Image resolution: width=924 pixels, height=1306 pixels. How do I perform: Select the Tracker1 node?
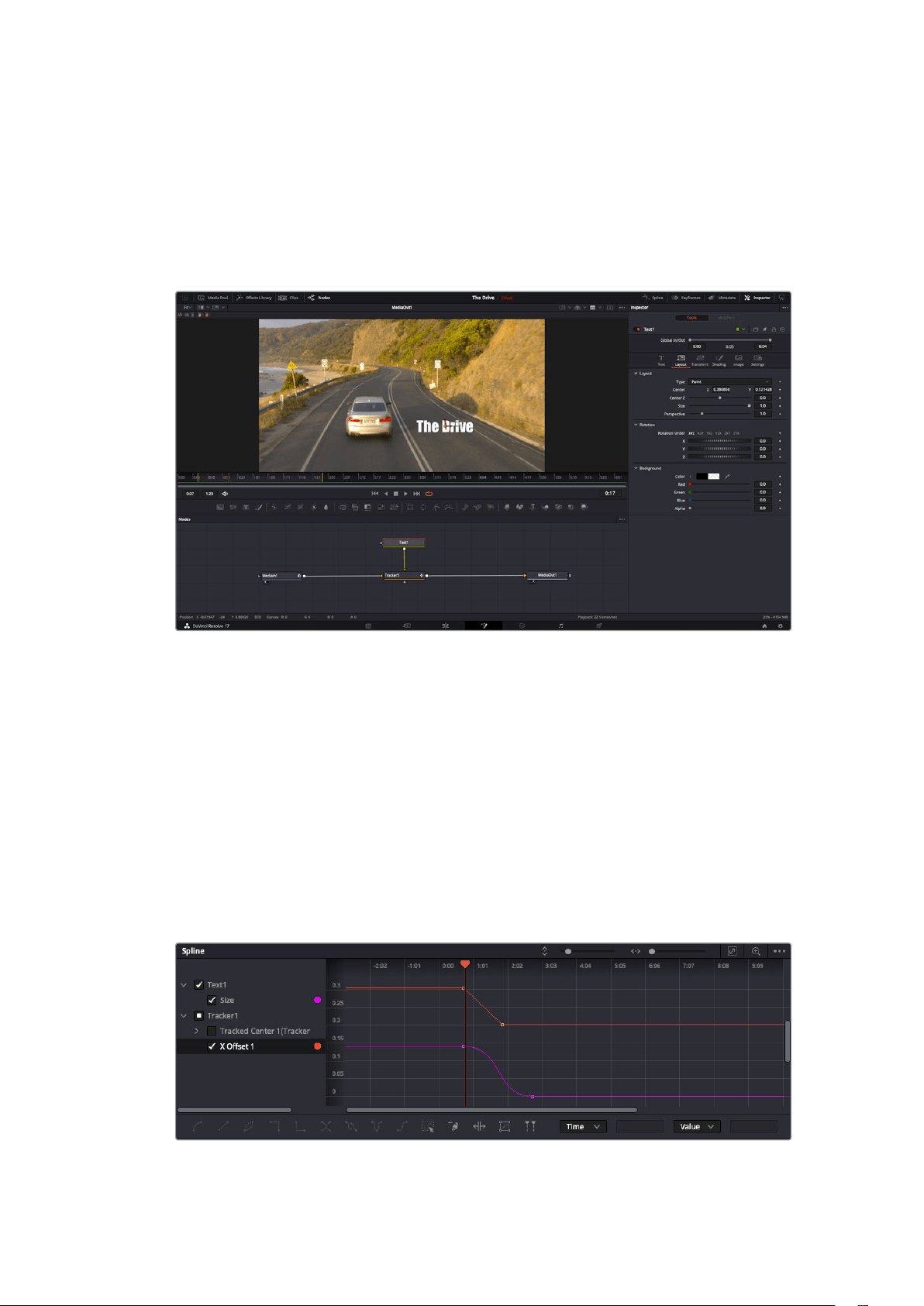403,576
